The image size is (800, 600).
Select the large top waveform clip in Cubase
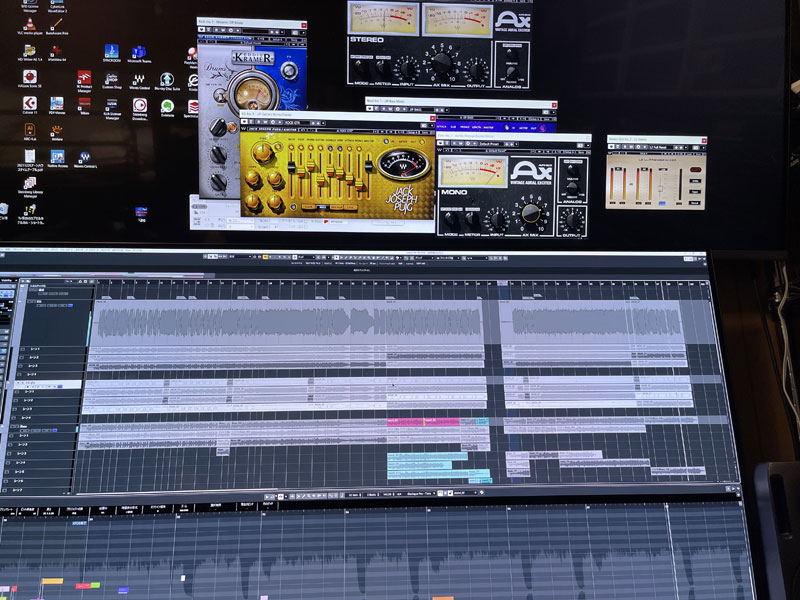point(287,322)
